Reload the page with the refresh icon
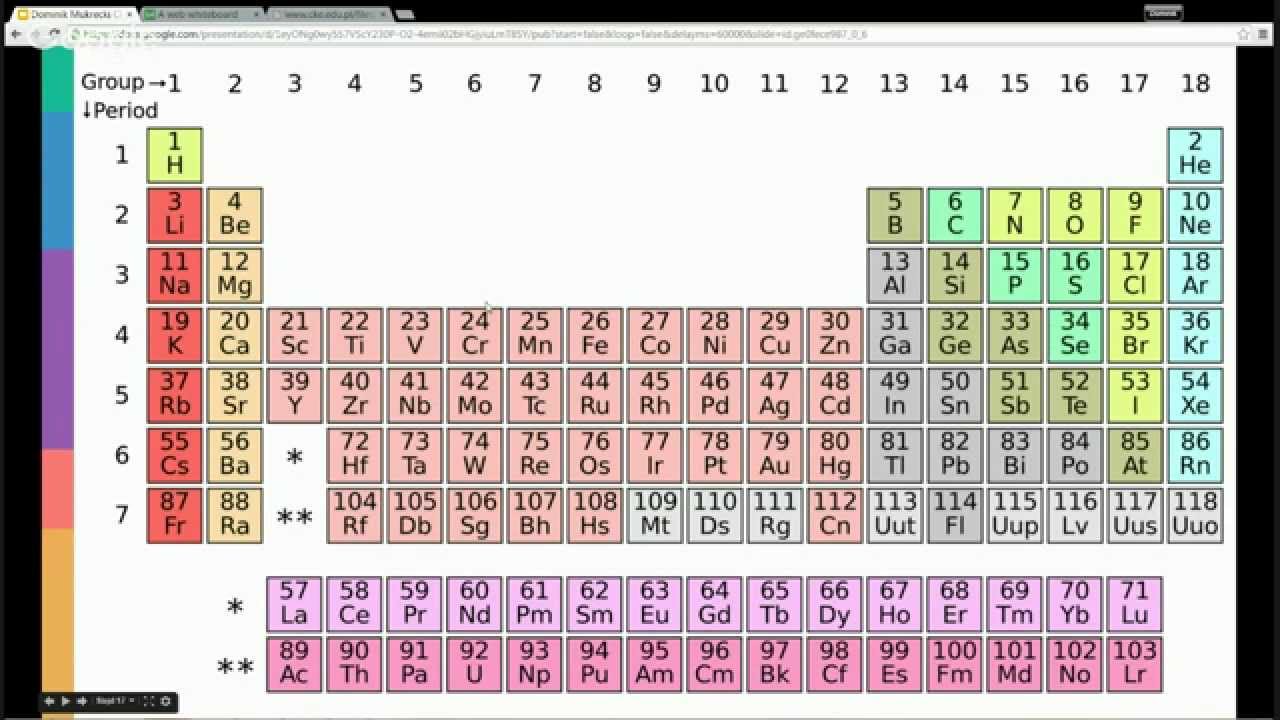This screenshot has width=1280, height=720. [55, 34]
